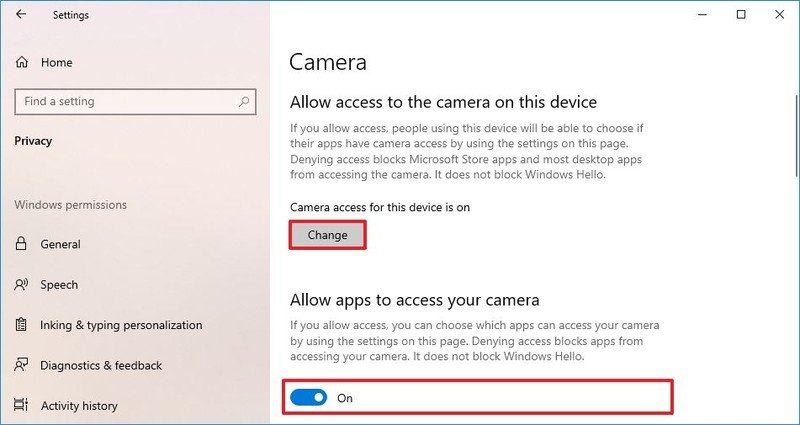
Task: Close the Settings window
Action: (x=780, y=15)
